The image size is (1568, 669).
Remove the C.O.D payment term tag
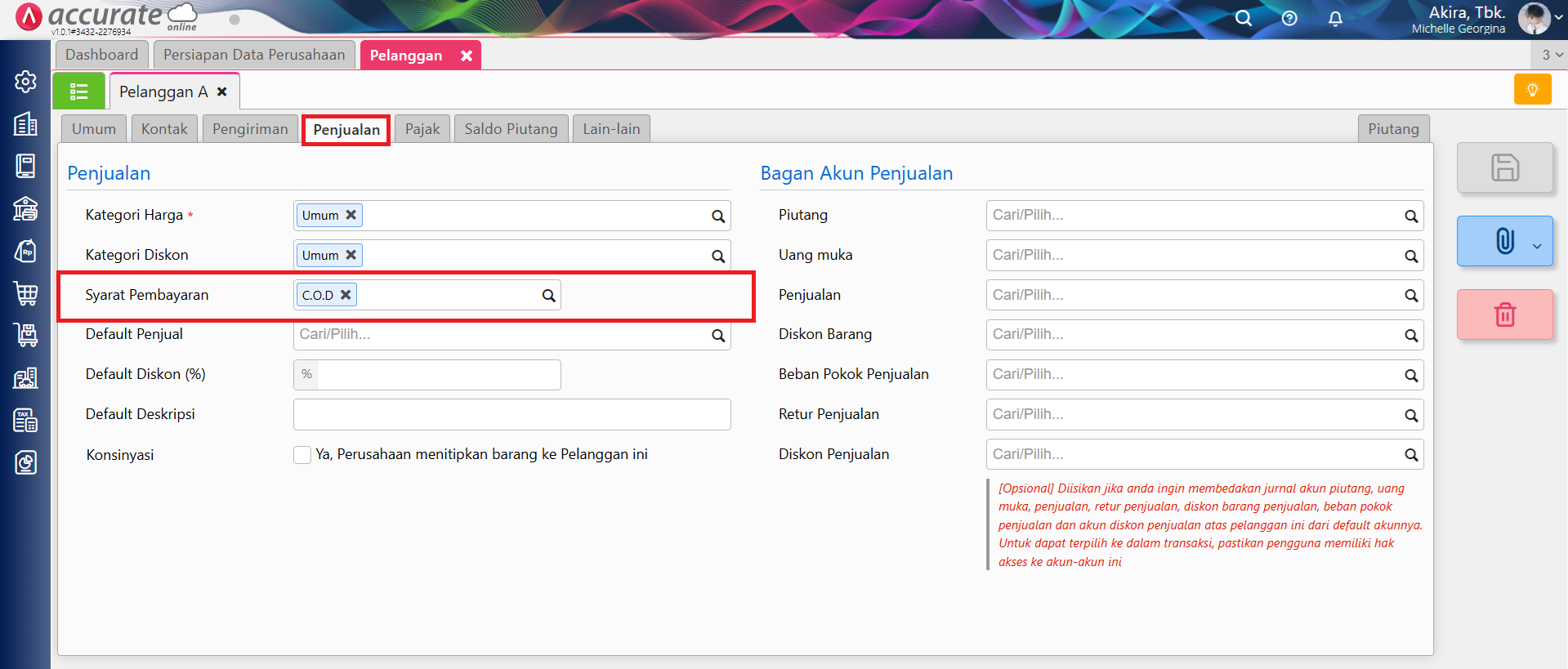346,295
